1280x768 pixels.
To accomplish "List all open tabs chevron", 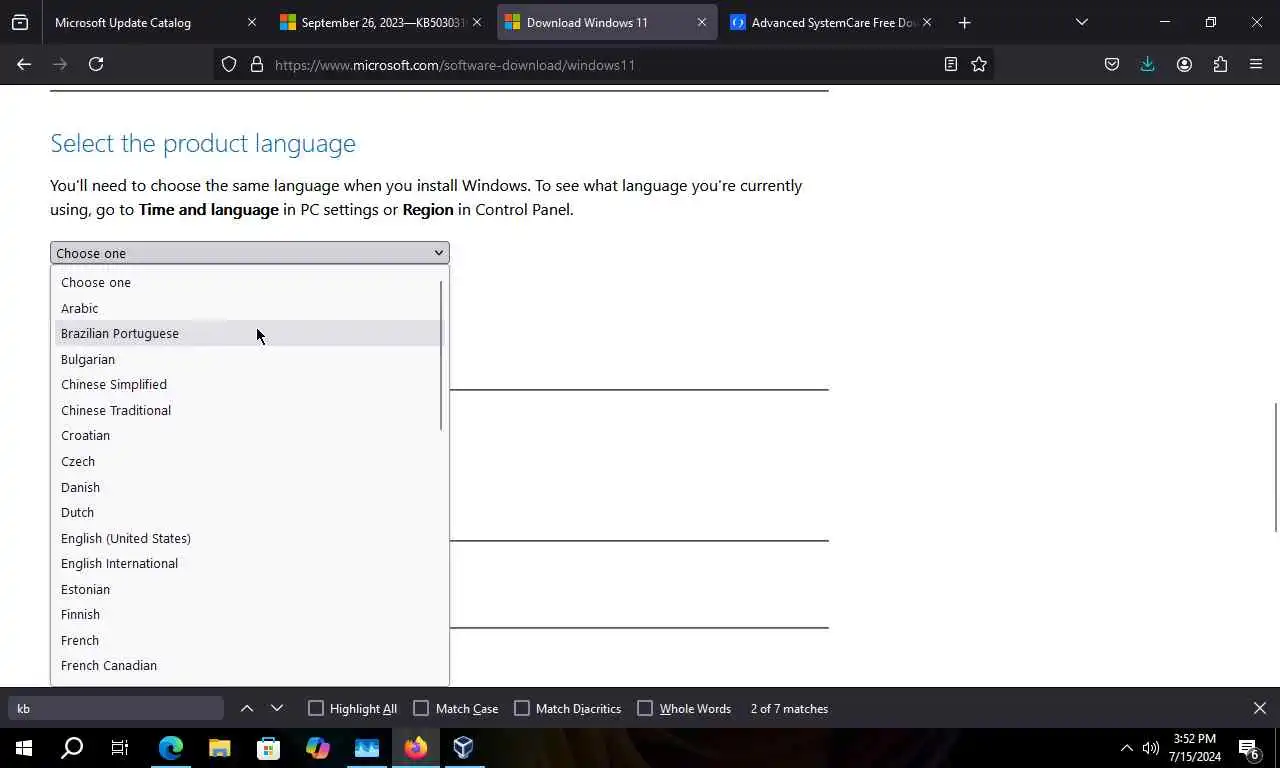I will 1081,22.
